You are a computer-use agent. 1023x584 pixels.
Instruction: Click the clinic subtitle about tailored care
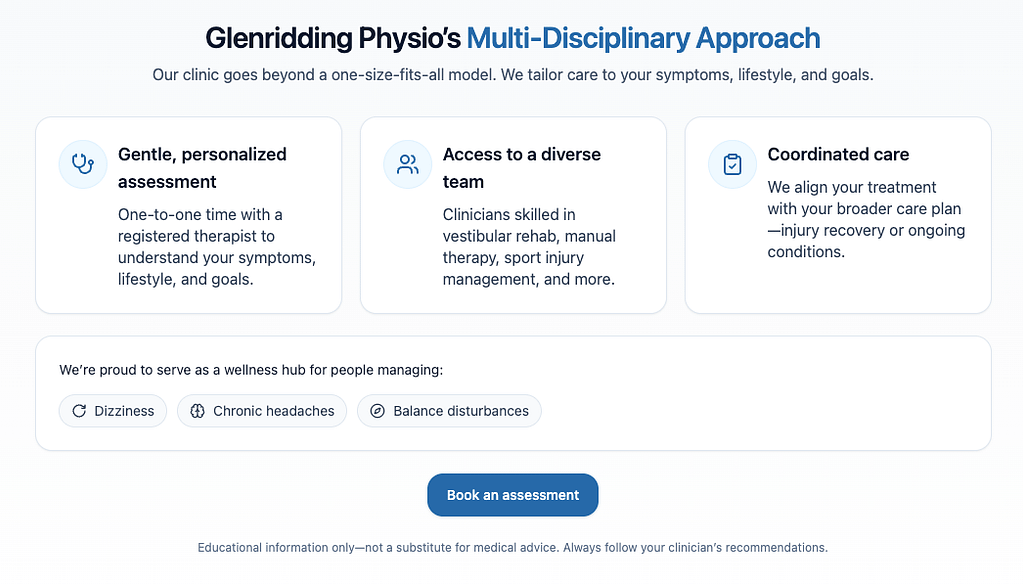tap(512, 76)
